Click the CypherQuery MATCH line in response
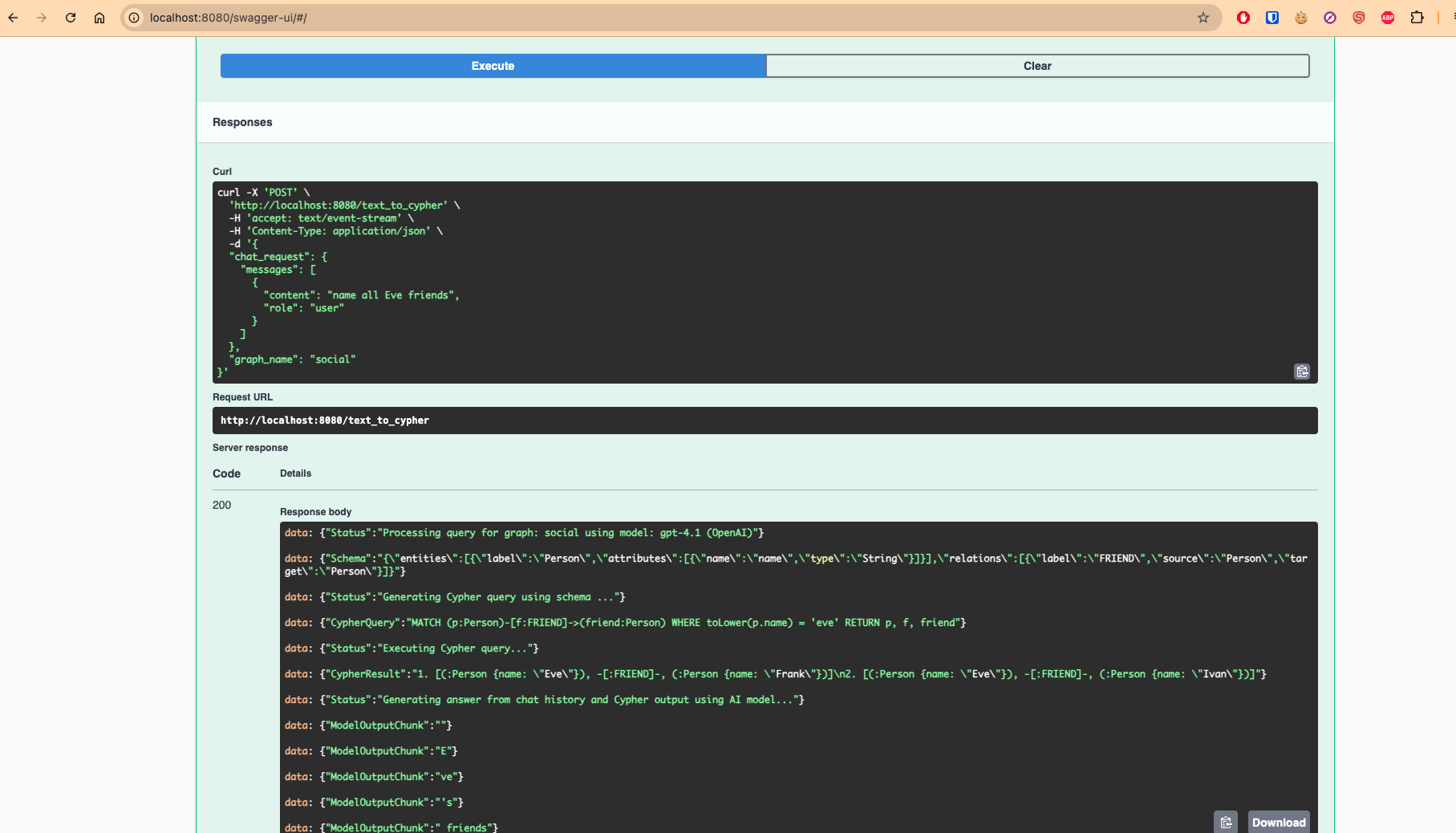The width and height of the screenshot is (1456, 833). coord(625,623)
